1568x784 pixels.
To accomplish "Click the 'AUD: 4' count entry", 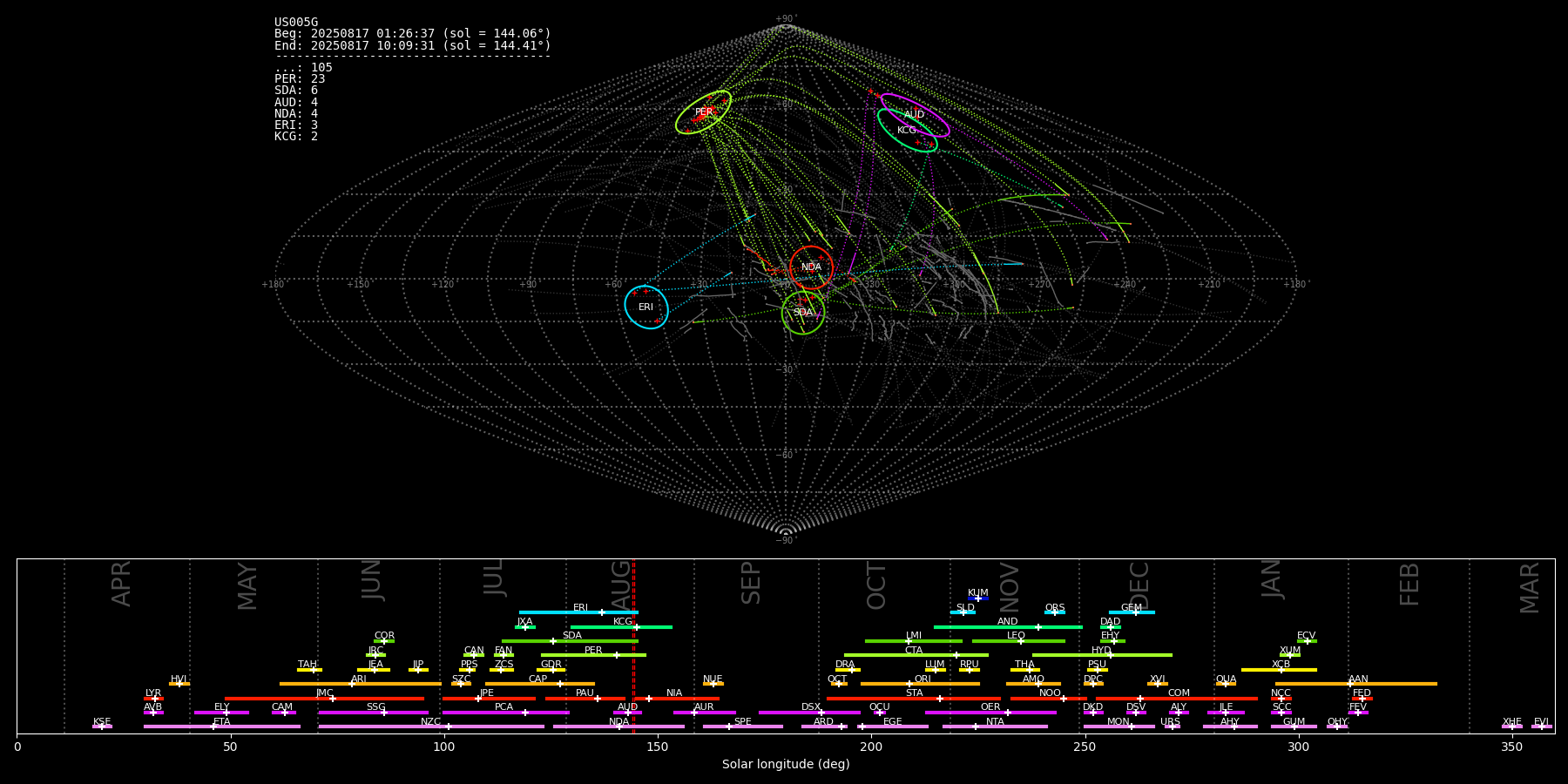I will point(296,103).
